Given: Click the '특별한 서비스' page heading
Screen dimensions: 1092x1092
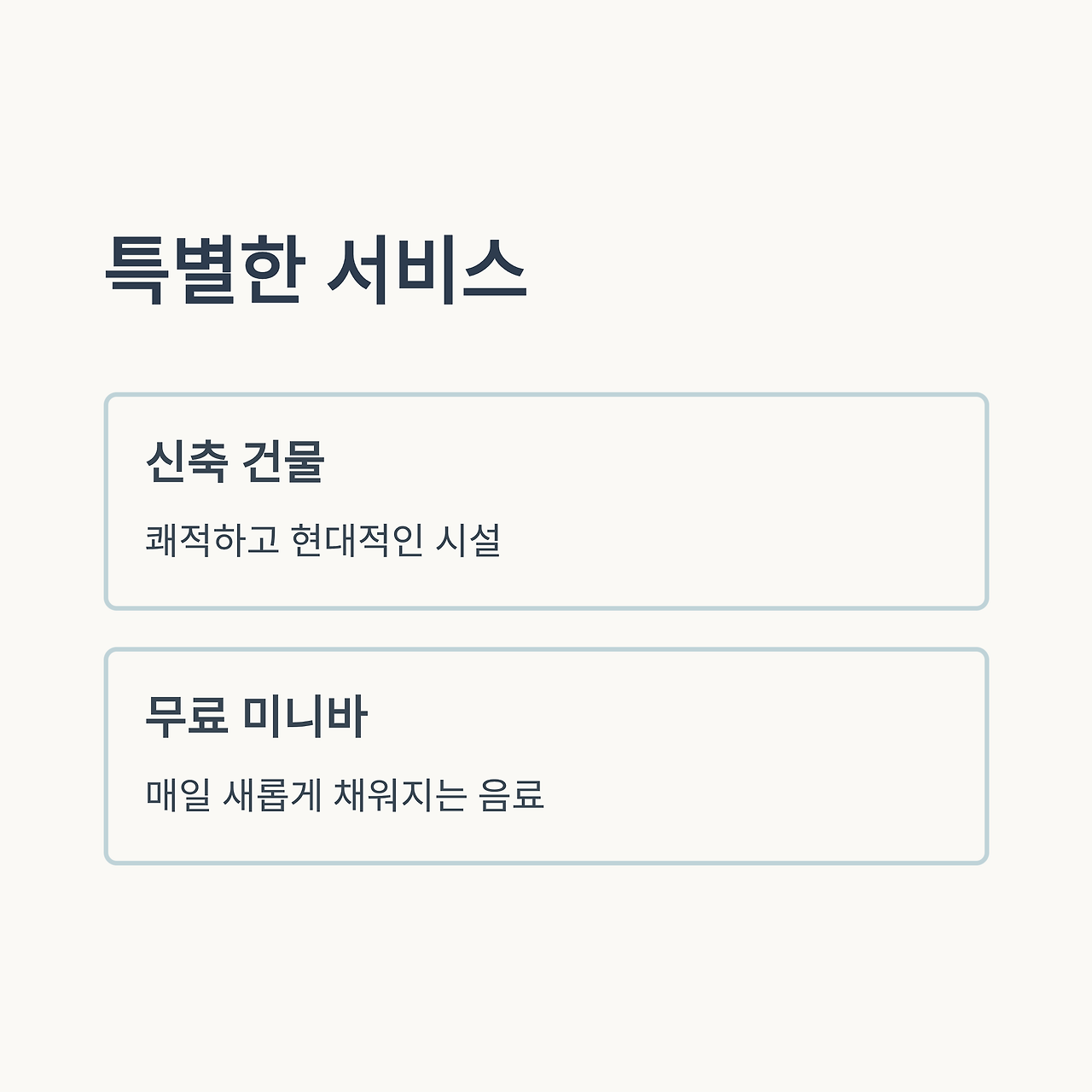Looking at the screenshot, I should click(317, 270).
